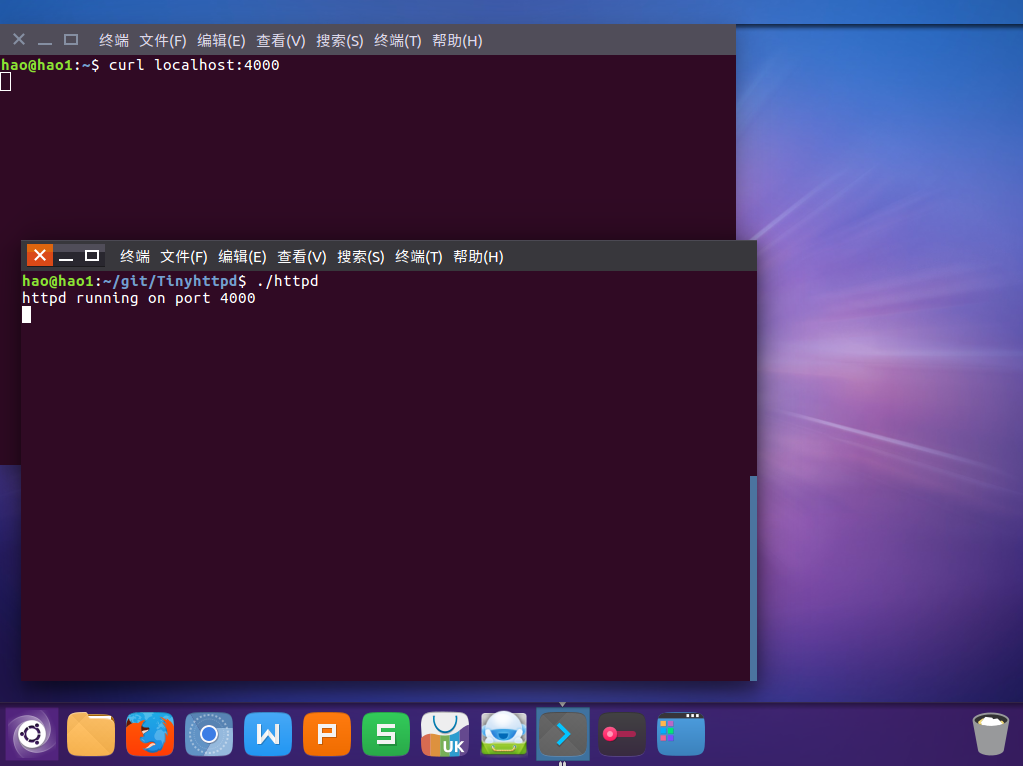Open the Firefox browser from the dock
The width and height of the screenshot is (1023, 766).
click(150, 733)
